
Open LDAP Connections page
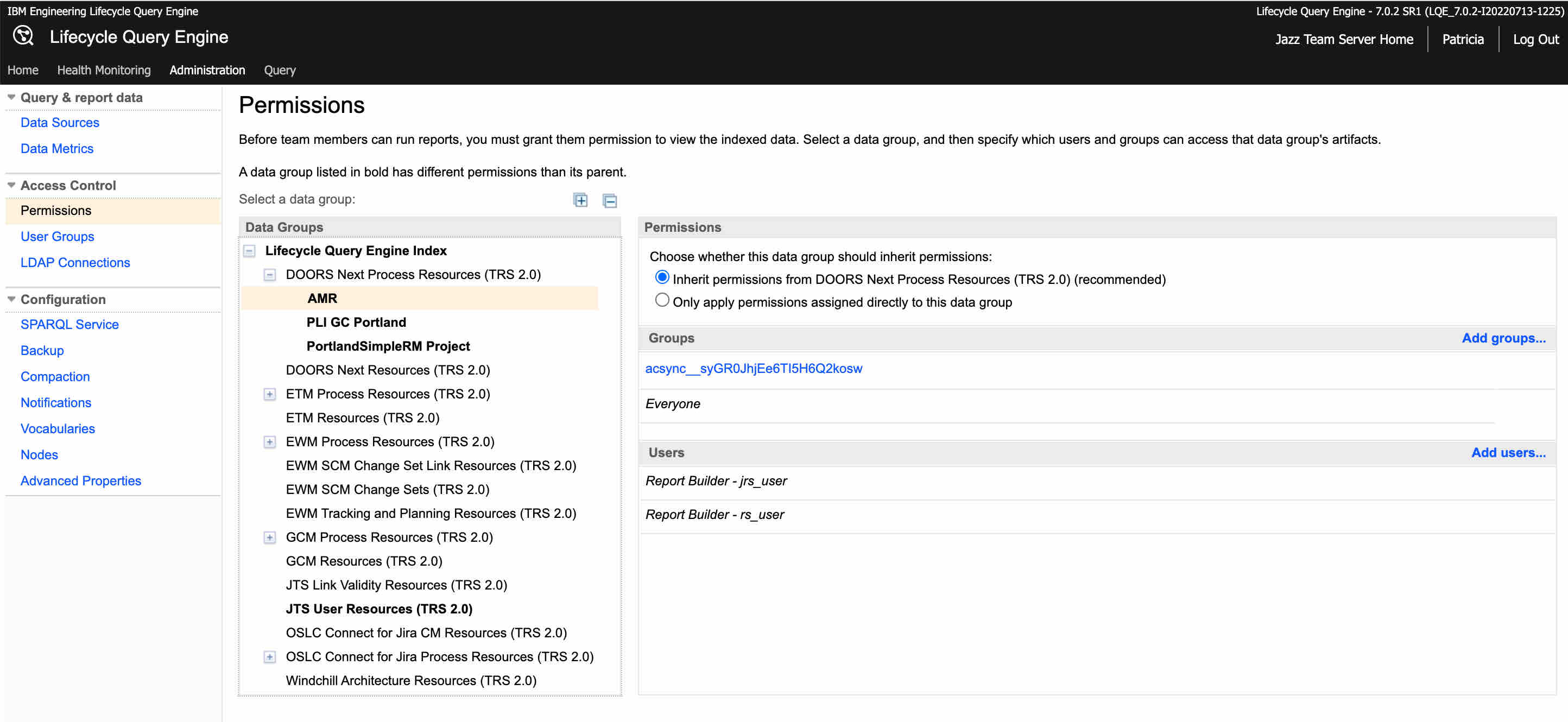pos(75,262)
